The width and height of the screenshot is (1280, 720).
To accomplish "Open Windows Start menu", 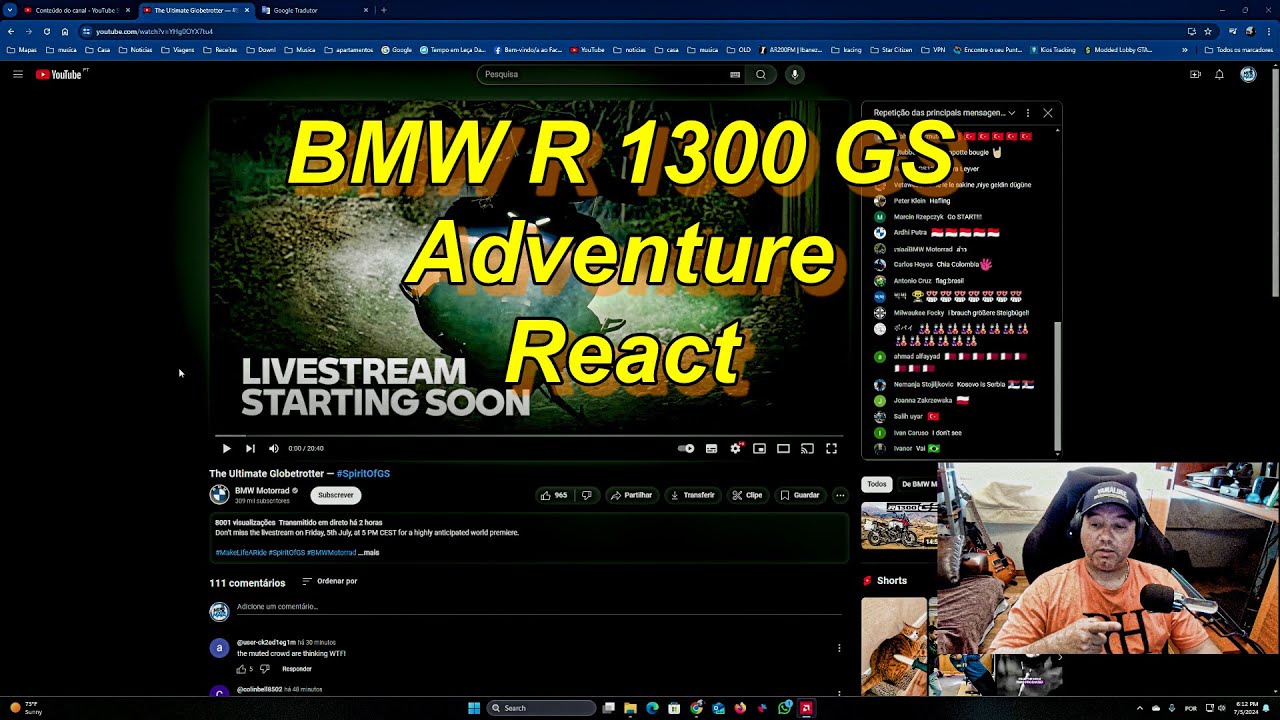I will 474,708.
